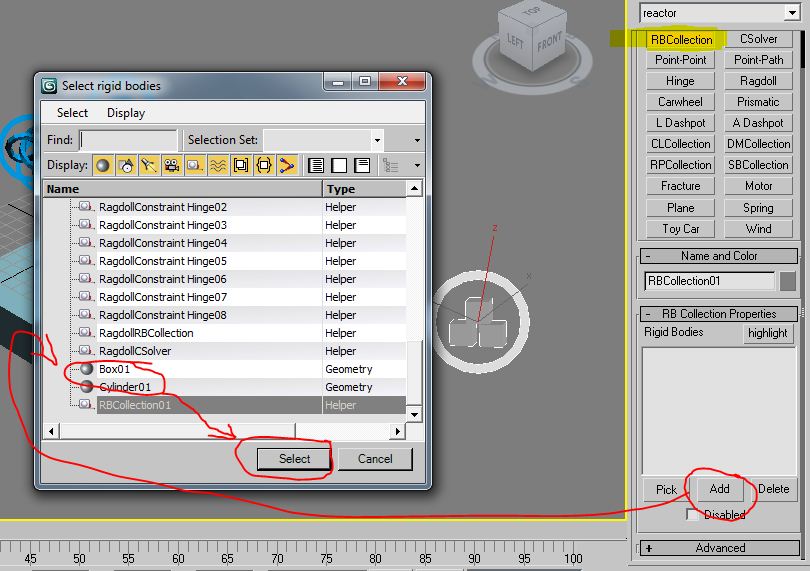This screenshot has width=810, height=571.
Task: Toggle the Geometry display filter sphere icon
Action: coord(103,165)
